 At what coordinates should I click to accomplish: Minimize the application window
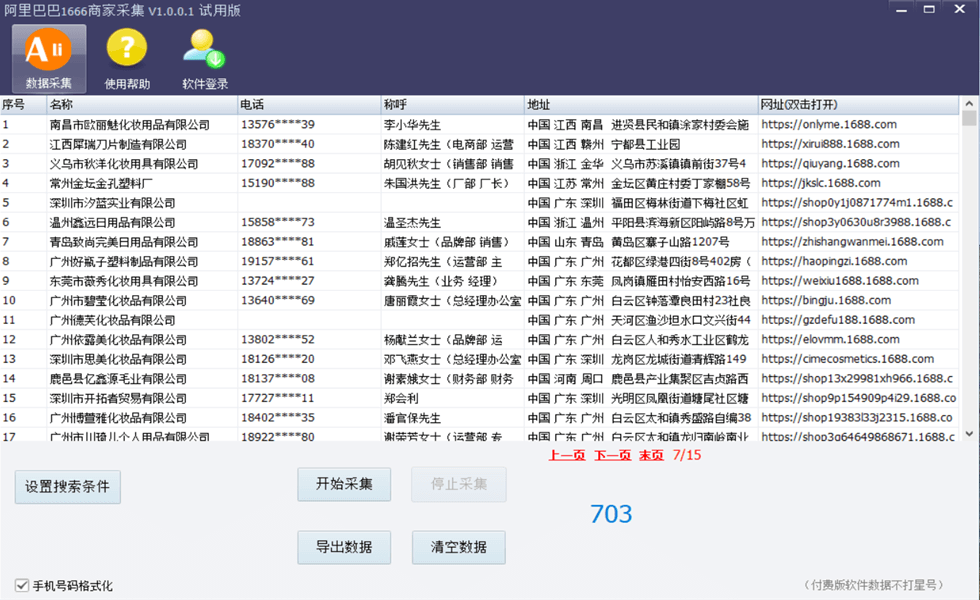[901, 10]
